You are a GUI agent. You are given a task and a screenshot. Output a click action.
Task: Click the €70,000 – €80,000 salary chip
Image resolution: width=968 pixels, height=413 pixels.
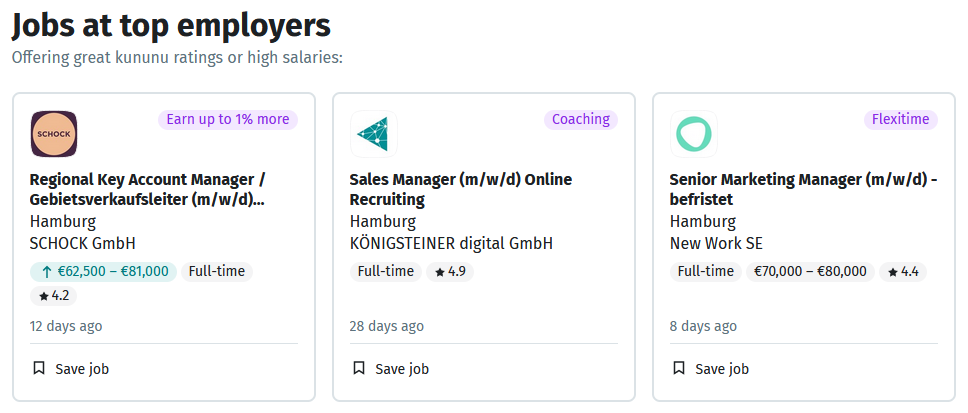pos(811,272)
